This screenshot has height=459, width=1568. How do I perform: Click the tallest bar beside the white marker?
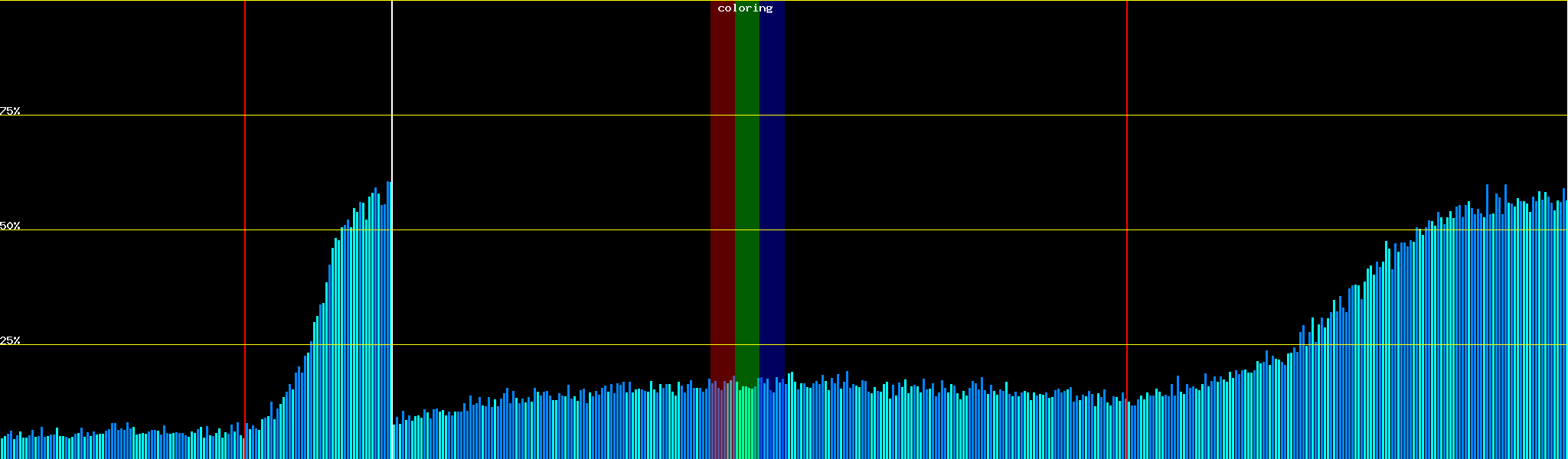(x=388, y=321)
